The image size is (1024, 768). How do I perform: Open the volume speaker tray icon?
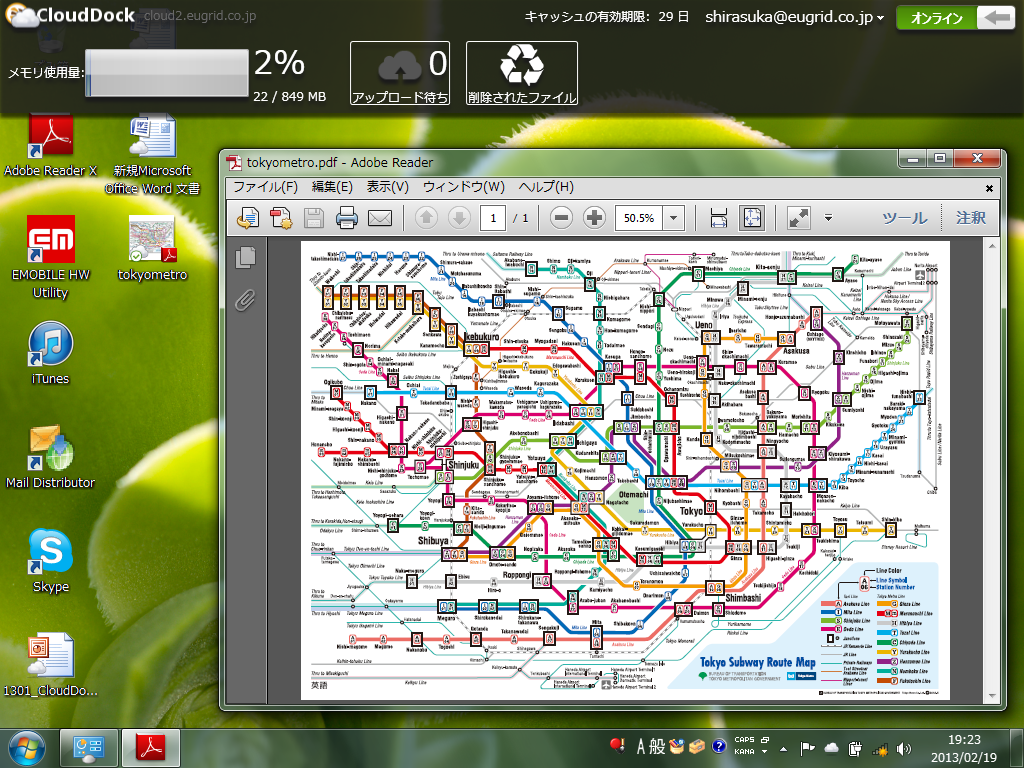(904, 748)
